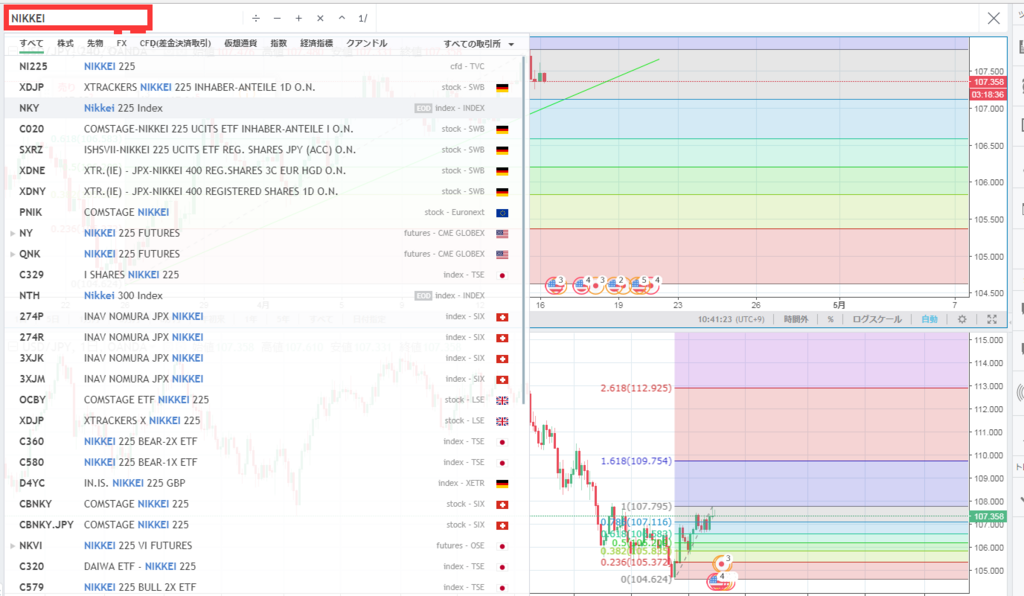
Task: Expand the NY Nikkei 225 Futures contracts
Action: pyautogui.click(x=12, y=233)
